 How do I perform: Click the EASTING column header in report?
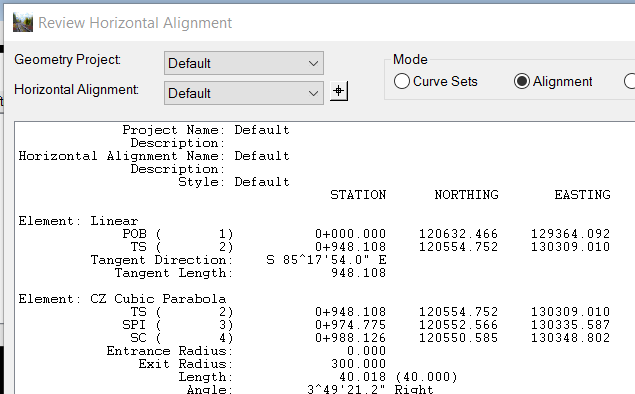[582, 195]
